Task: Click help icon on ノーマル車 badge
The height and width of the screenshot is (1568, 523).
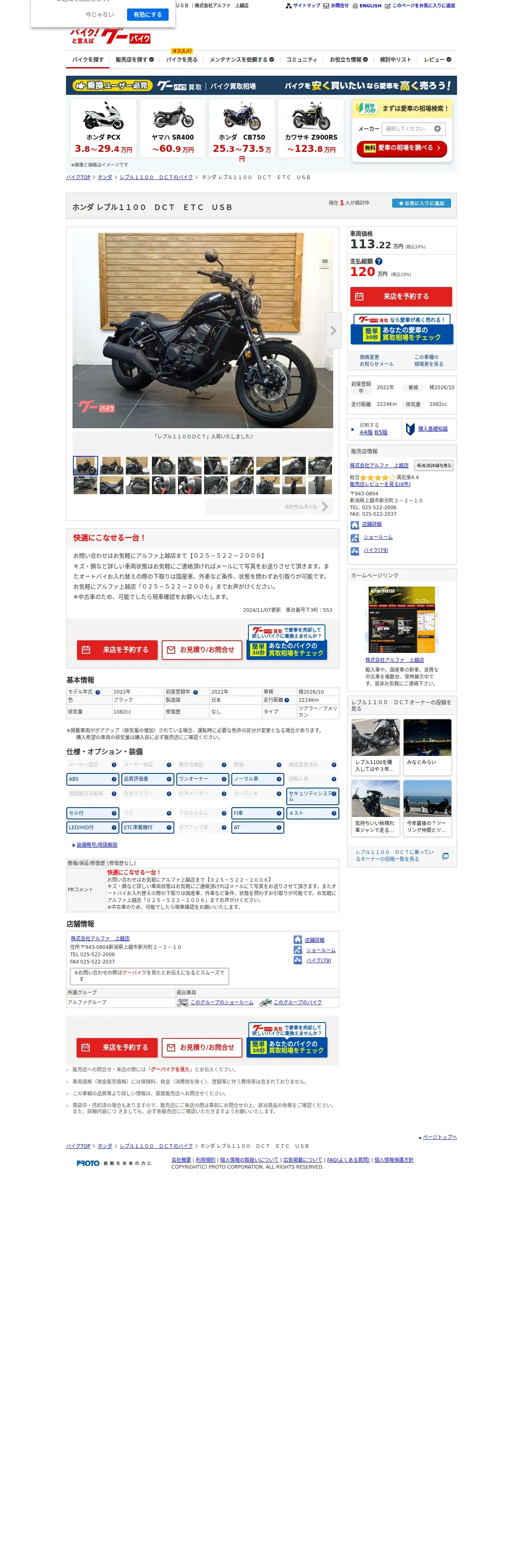Action: 279,779
